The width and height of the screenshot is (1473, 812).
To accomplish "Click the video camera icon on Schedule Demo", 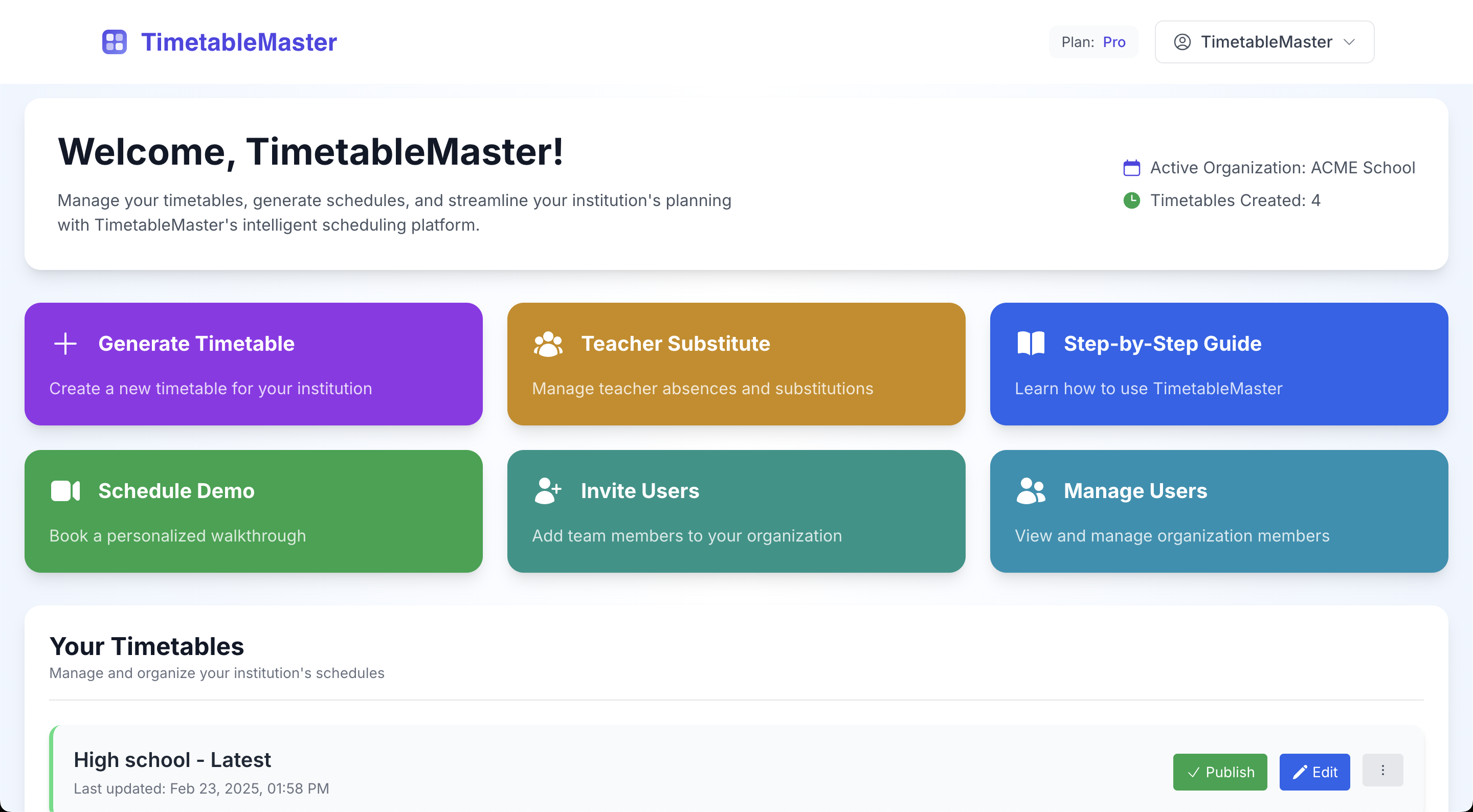I will point(65,491).
